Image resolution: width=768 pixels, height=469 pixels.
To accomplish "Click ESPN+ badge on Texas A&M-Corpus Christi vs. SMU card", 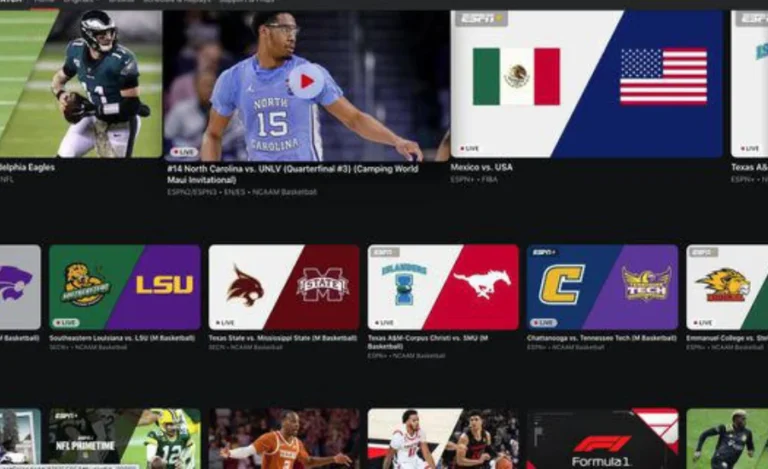I will 385,252.
